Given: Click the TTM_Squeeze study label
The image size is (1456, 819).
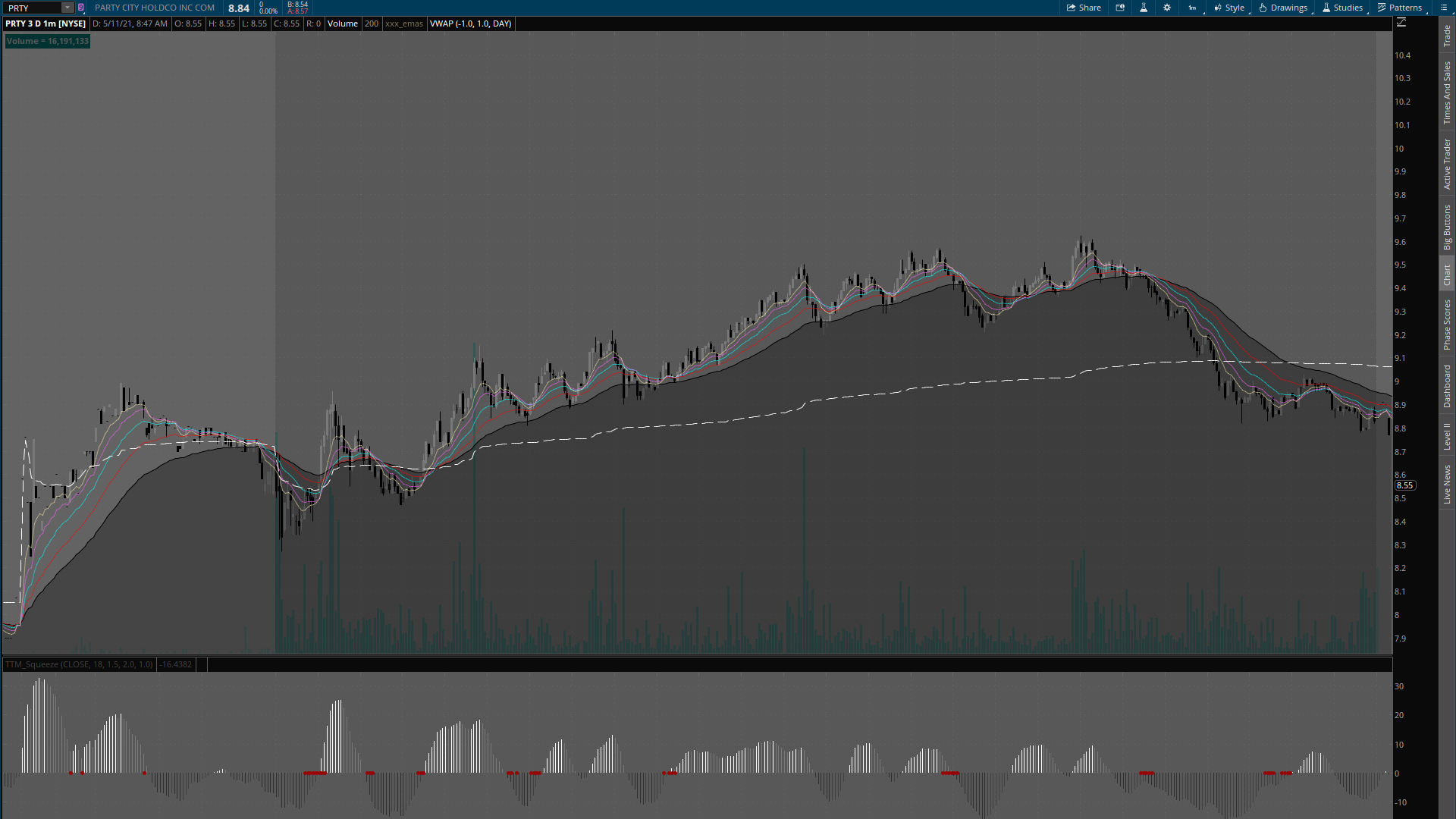Looking at the screenshot, I should click(78, 664).
